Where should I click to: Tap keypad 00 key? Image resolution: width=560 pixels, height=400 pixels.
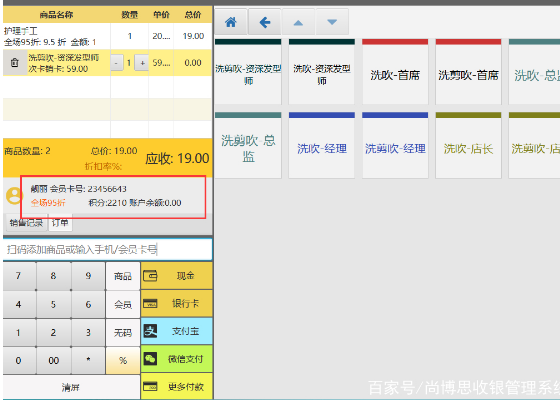(x=53, y=360)
